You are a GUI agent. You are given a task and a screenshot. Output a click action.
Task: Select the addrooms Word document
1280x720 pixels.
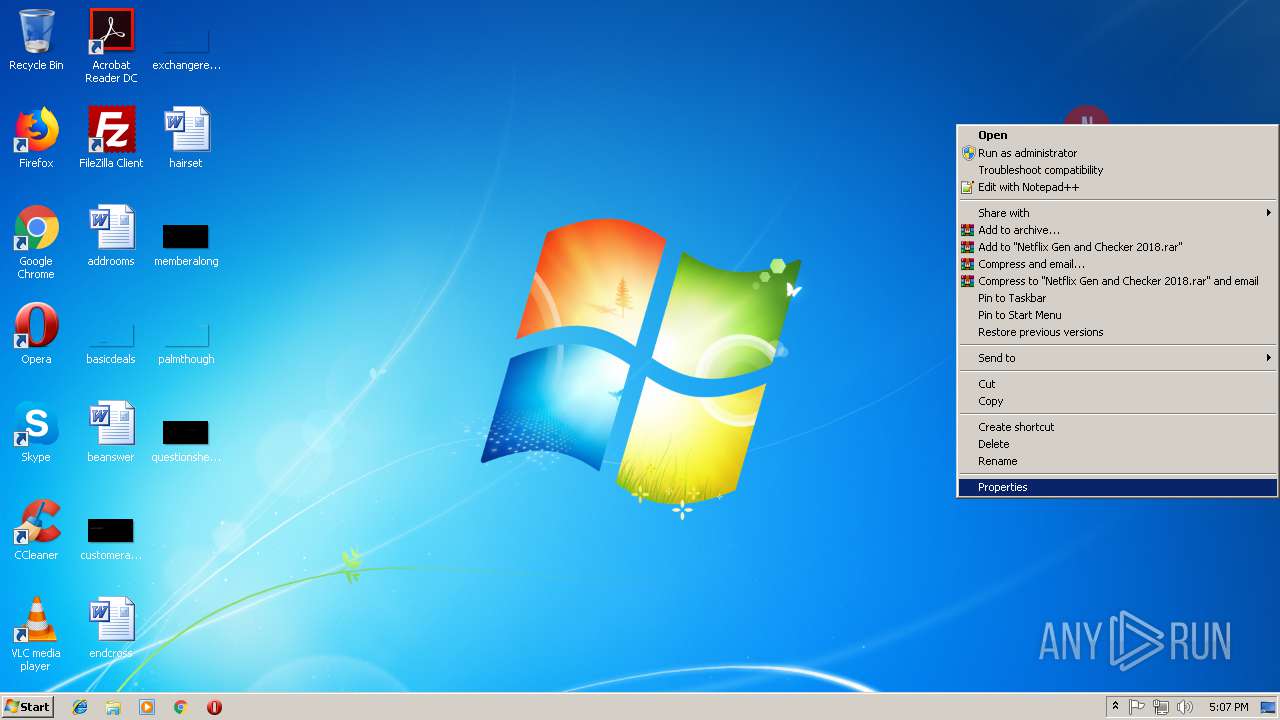tap(111, 236)
